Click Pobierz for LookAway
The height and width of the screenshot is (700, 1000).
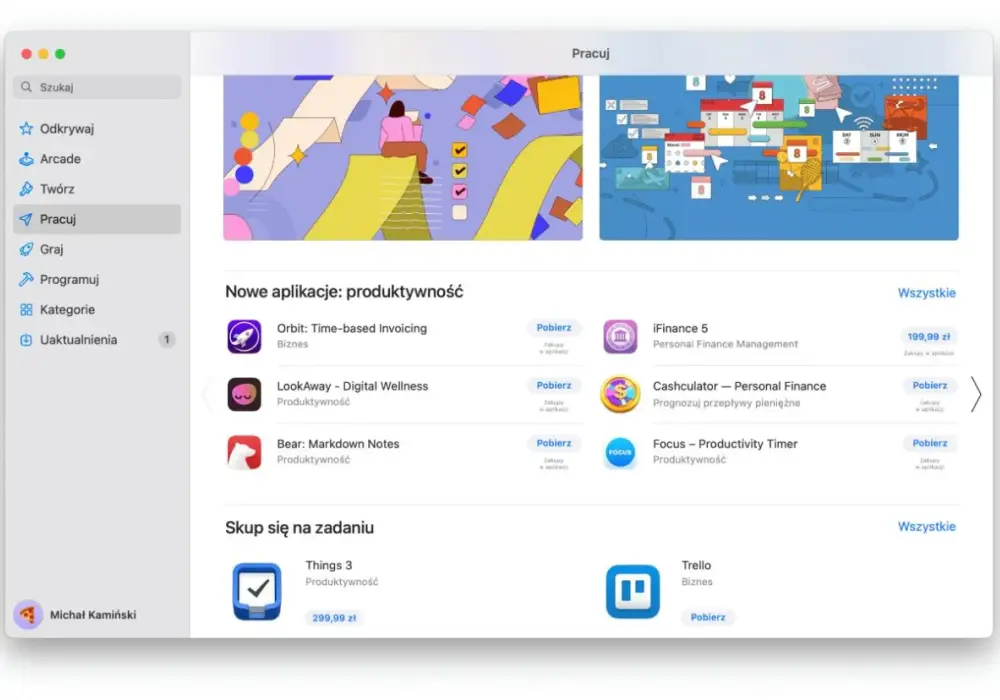554,386
